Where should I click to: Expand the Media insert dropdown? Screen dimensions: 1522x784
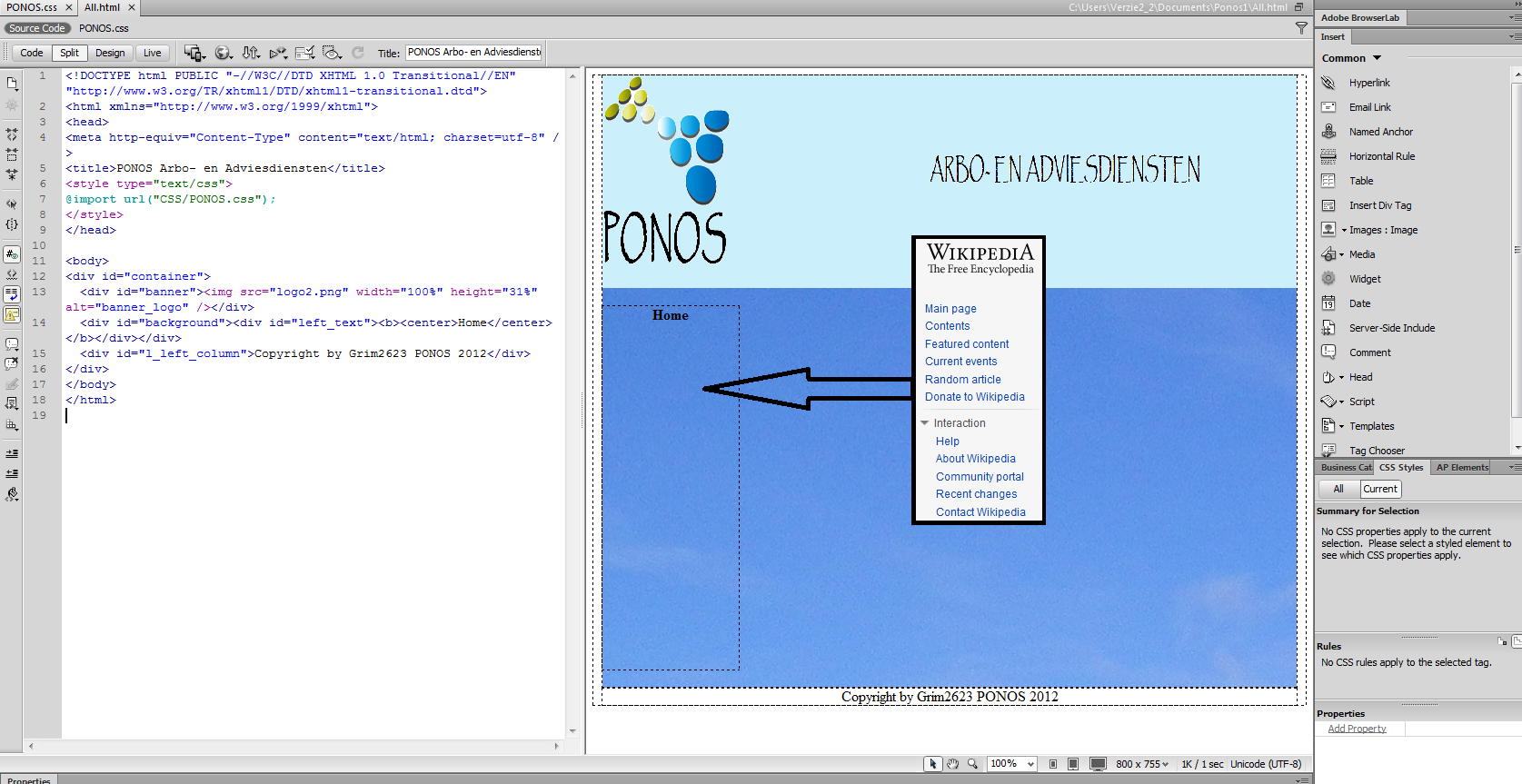tap(1341, 254)
